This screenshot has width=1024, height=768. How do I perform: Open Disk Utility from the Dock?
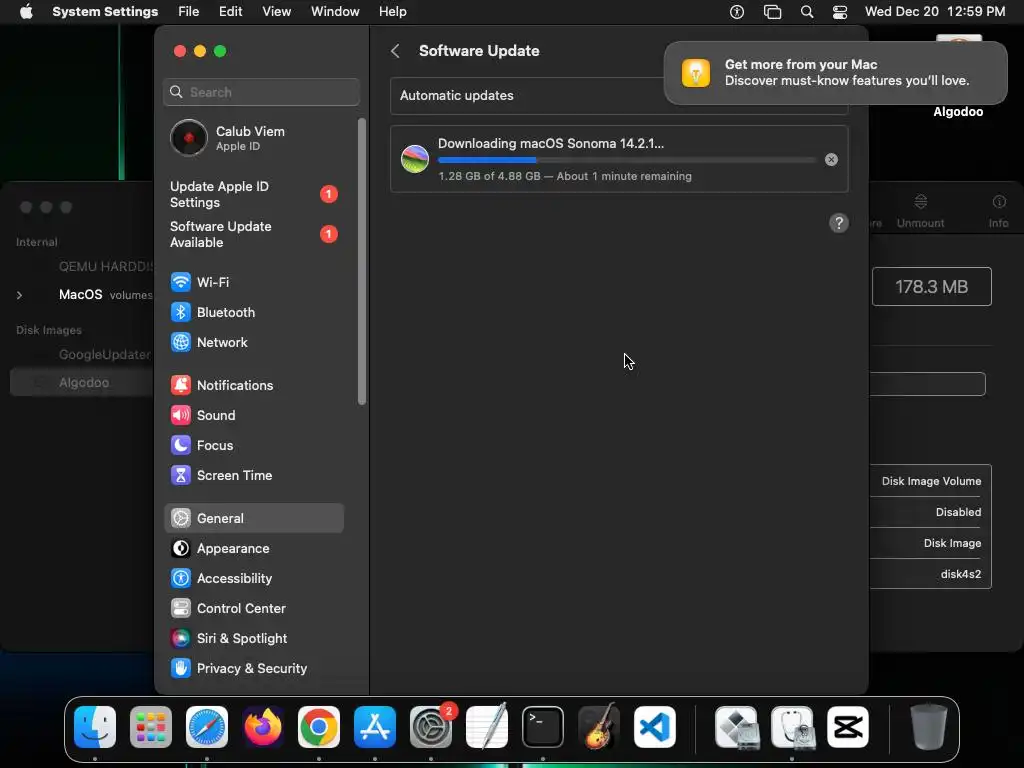click(792, 727)
